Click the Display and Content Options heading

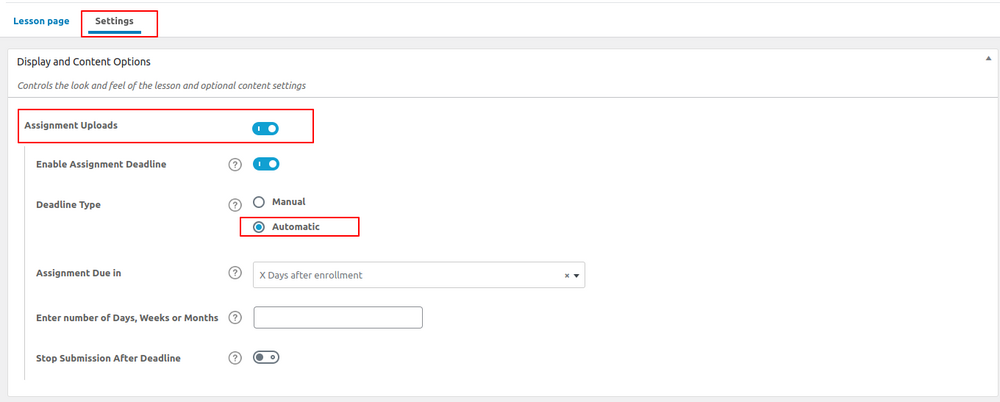tap(84, 62)
